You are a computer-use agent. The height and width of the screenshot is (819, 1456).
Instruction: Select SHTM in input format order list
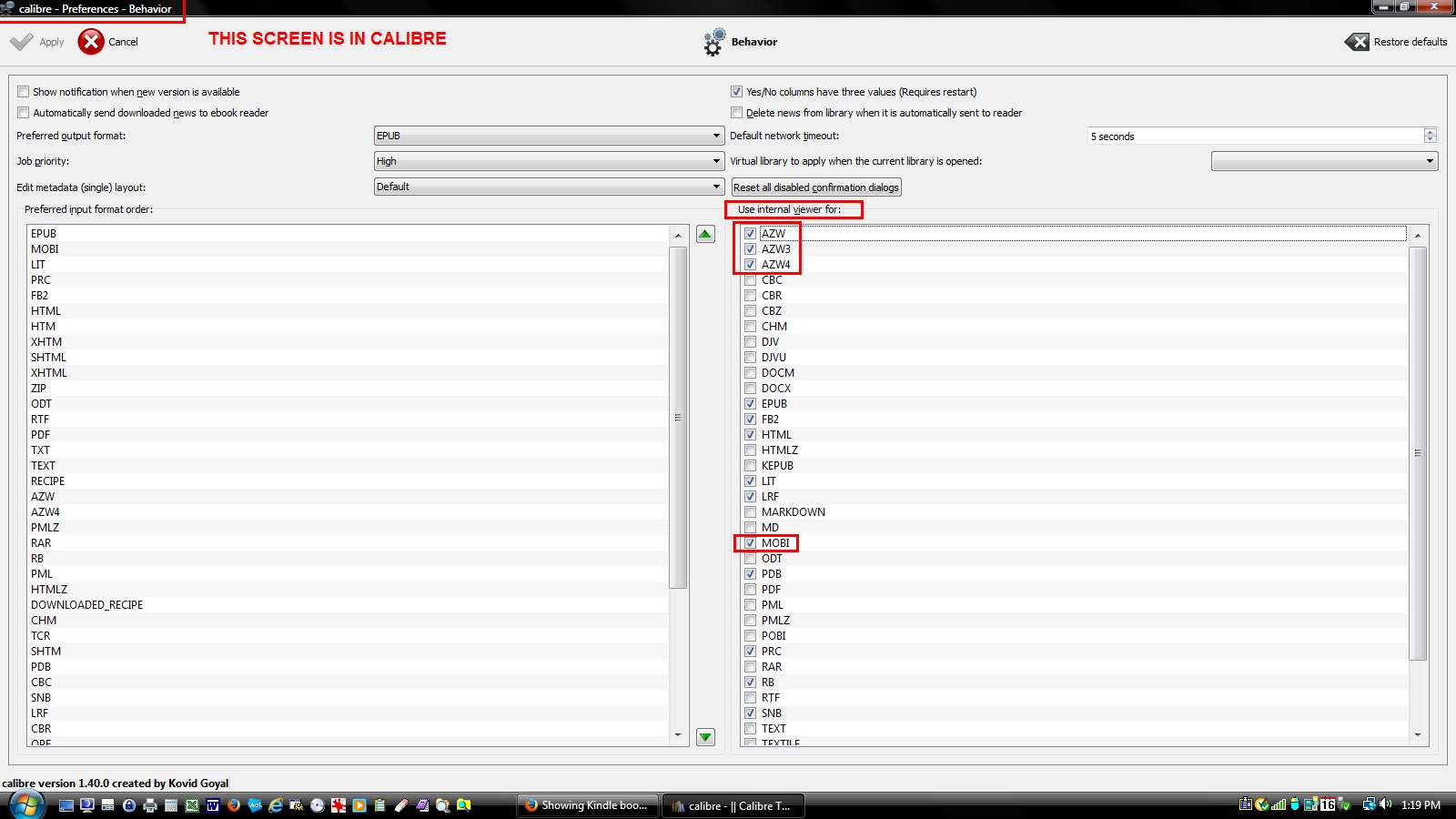point(349,652)
